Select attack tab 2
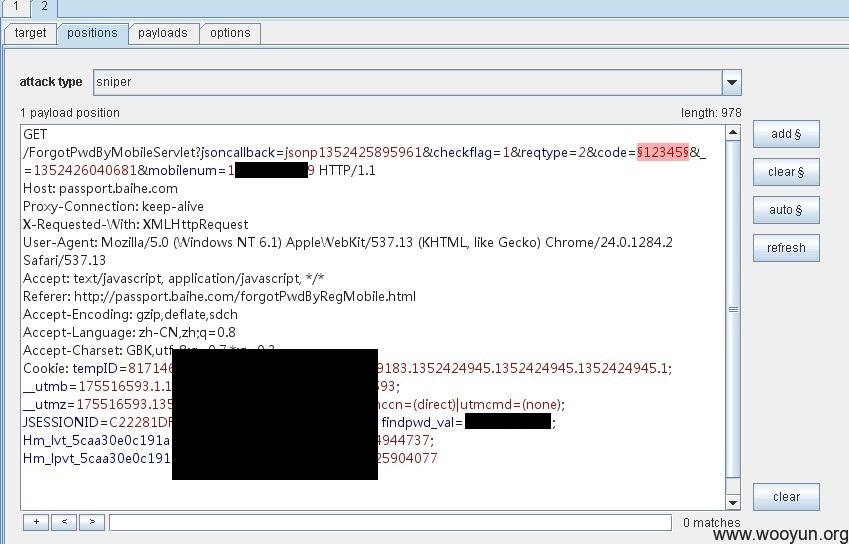The width and height of the screenshot is (849, 544). [44, 6]
